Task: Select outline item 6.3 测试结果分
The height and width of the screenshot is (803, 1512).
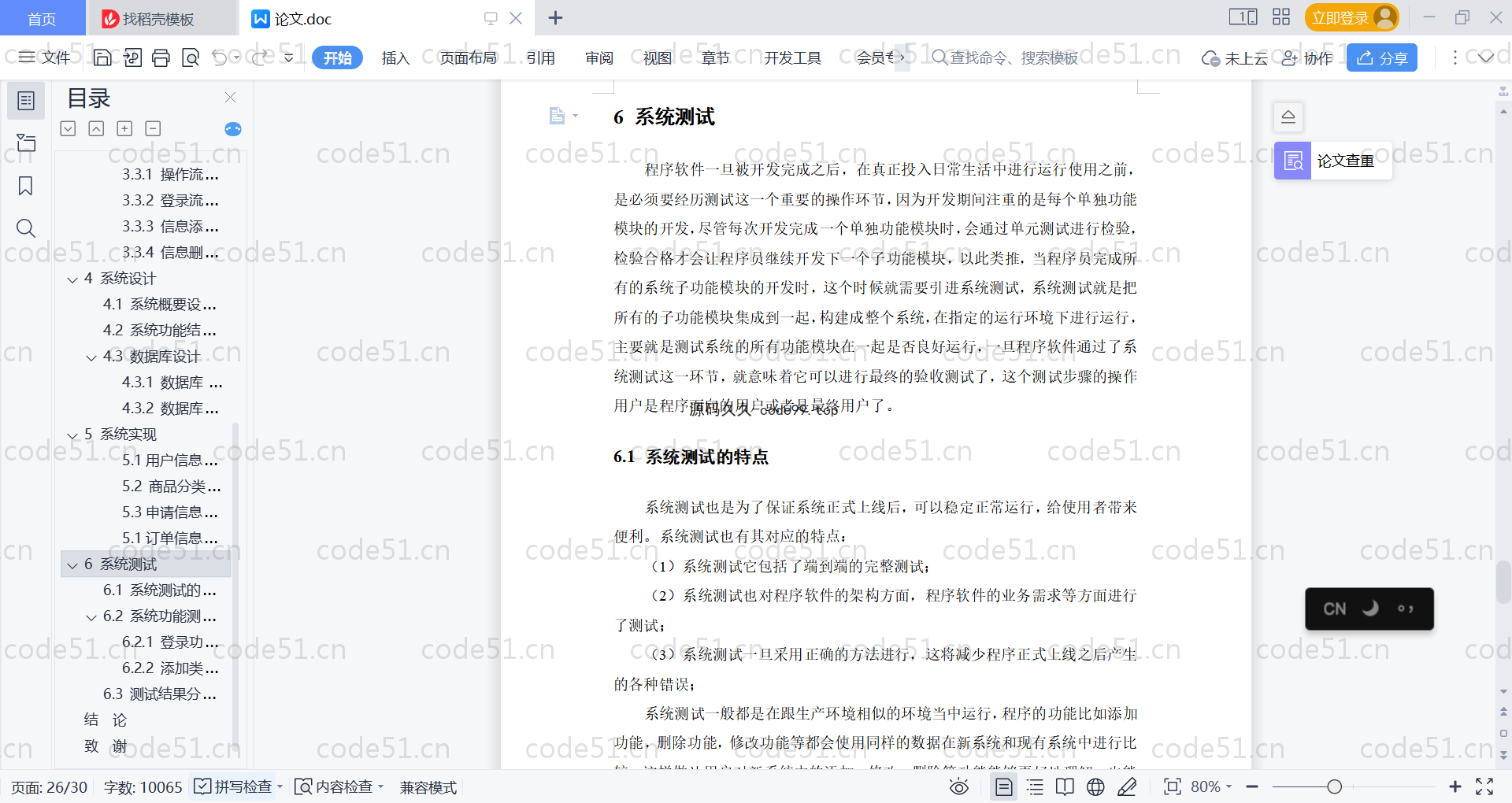Action: [x=160, y=694]
